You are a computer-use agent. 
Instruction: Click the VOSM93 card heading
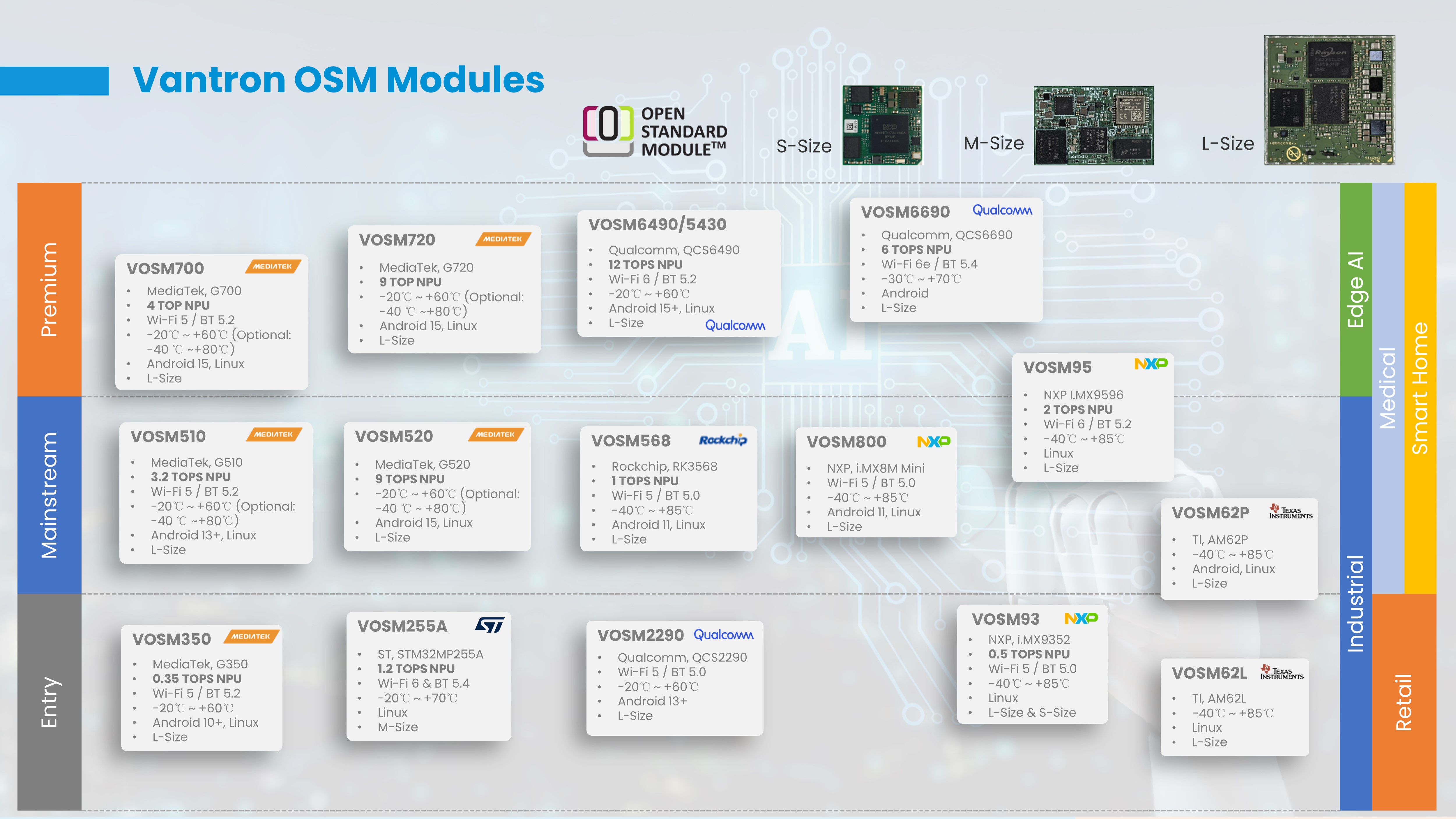tap(1006, 619)
